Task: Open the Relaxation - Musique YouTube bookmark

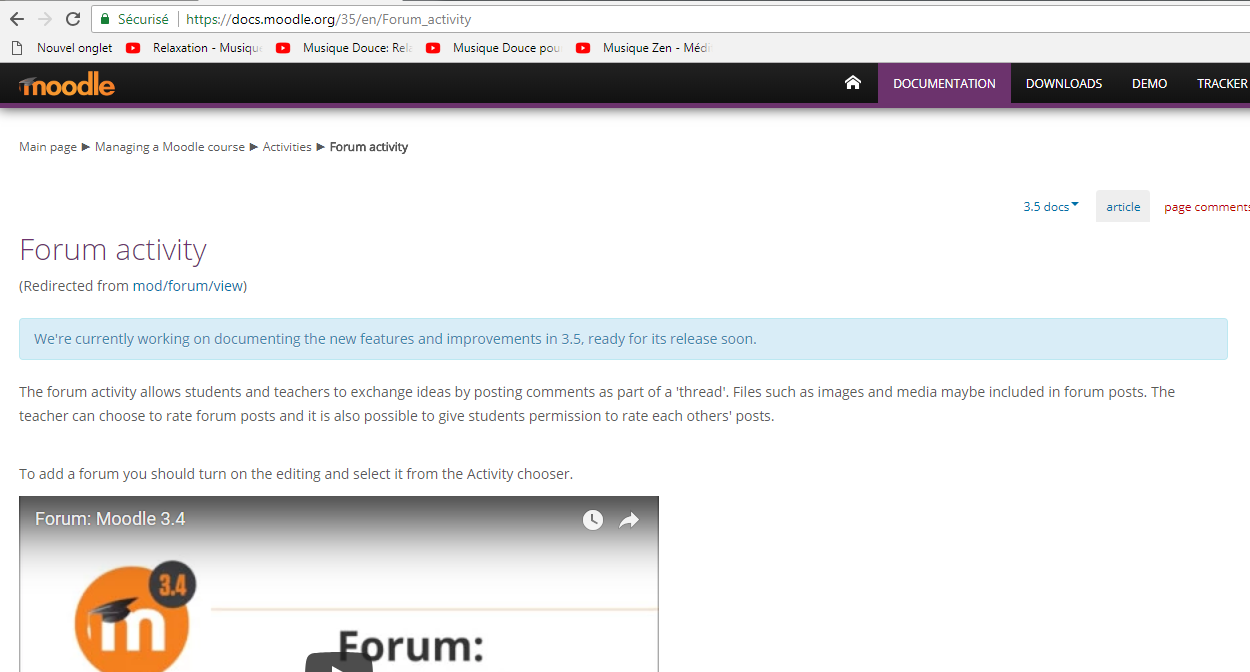Action: tap(196, 47)
